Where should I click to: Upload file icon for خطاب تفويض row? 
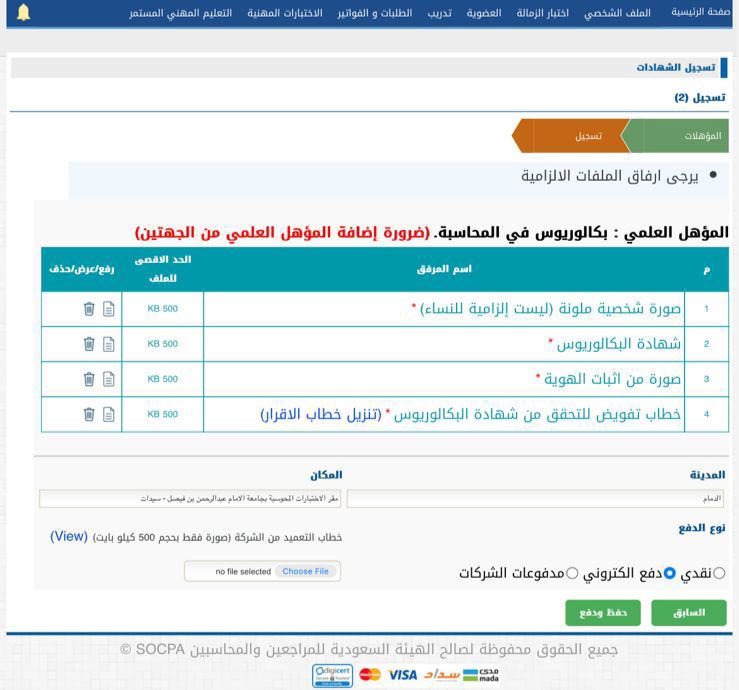pyautogui.click(x=109, y=415)
